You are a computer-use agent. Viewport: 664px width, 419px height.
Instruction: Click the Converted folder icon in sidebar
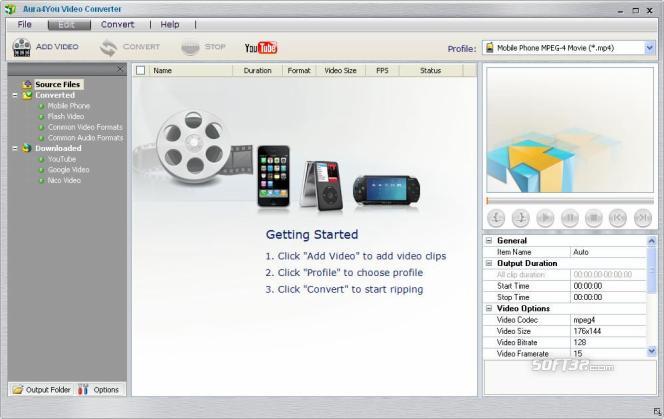click(x=27, y=95)
